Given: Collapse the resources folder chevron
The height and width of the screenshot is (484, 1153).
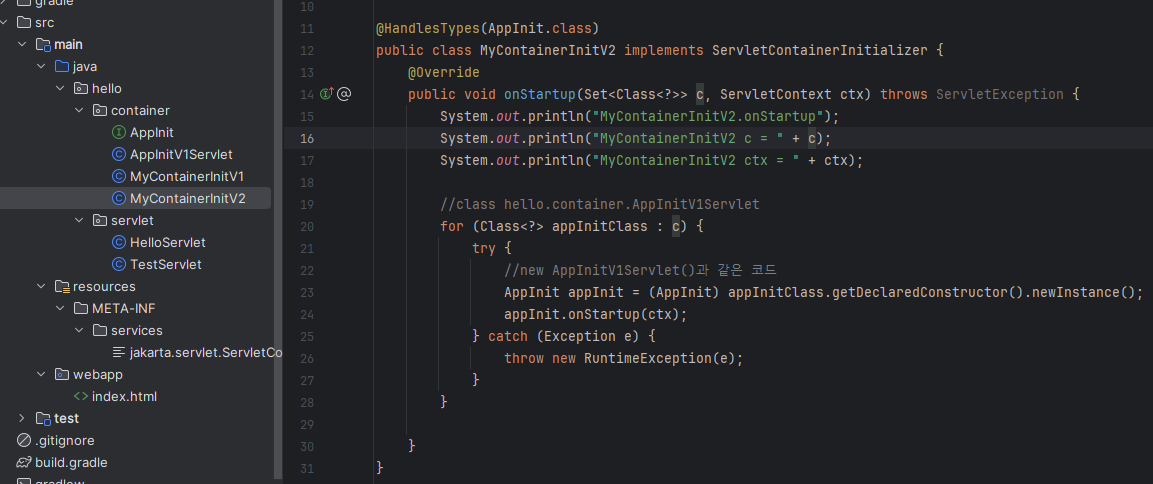Looking at the screenshot, I should coord(41,286).
